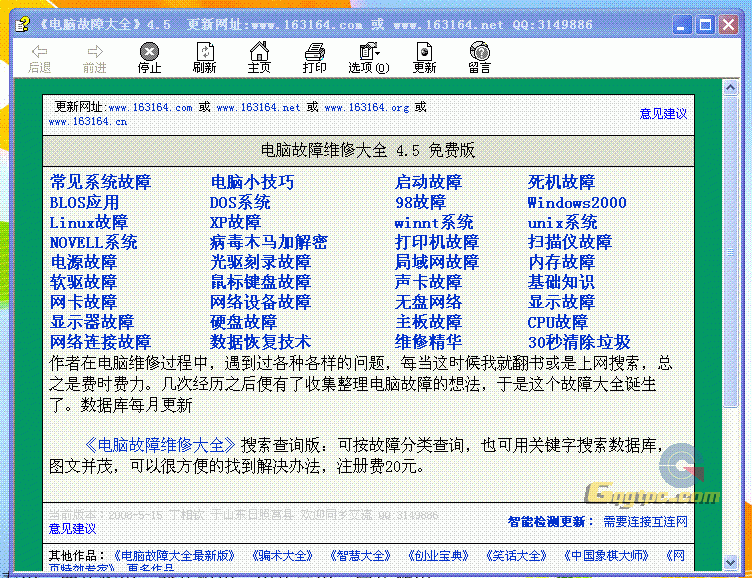Click the application icon in title bar
This screenshot has height=578, width=752.
click(x=21, y=24)
